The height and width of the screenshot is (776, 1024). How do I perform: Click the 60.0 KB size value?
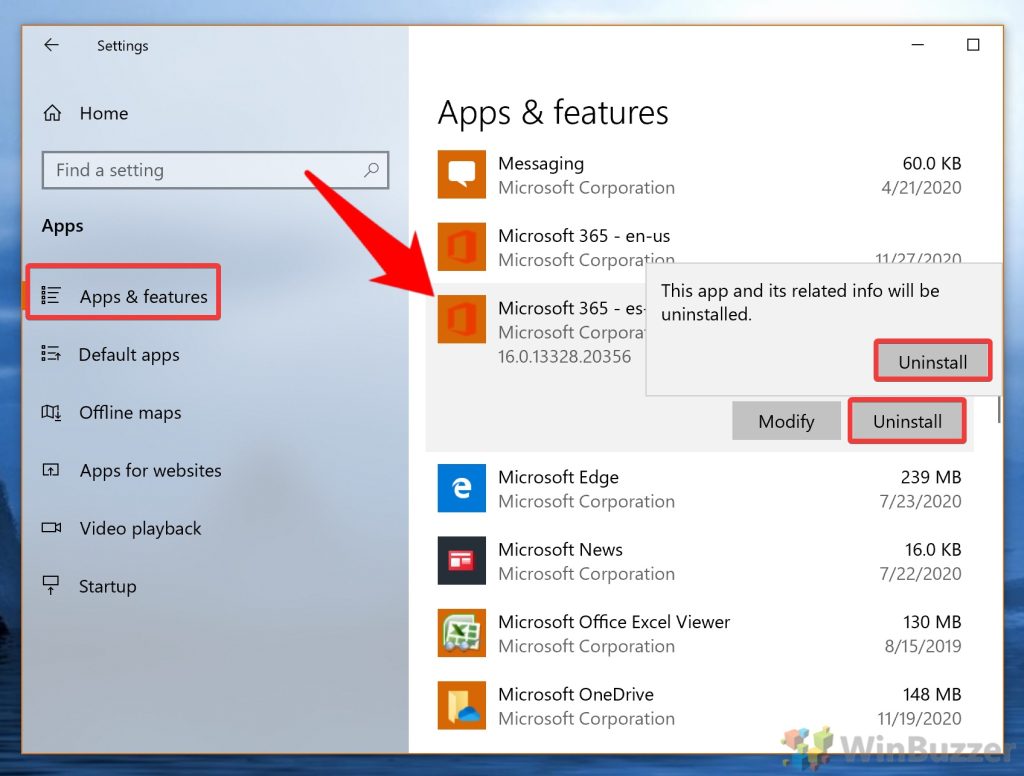tap(931, 163)
